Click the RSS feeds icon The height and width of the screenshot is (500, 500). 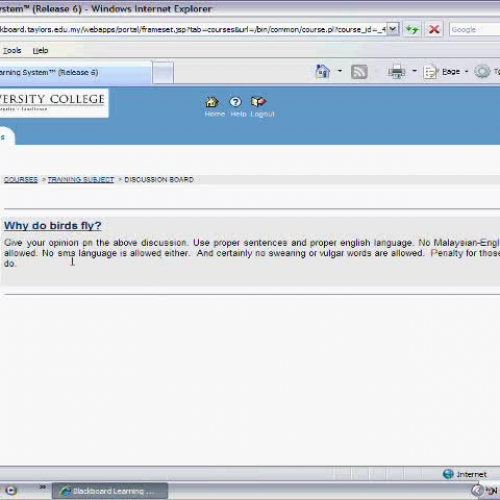359,72
